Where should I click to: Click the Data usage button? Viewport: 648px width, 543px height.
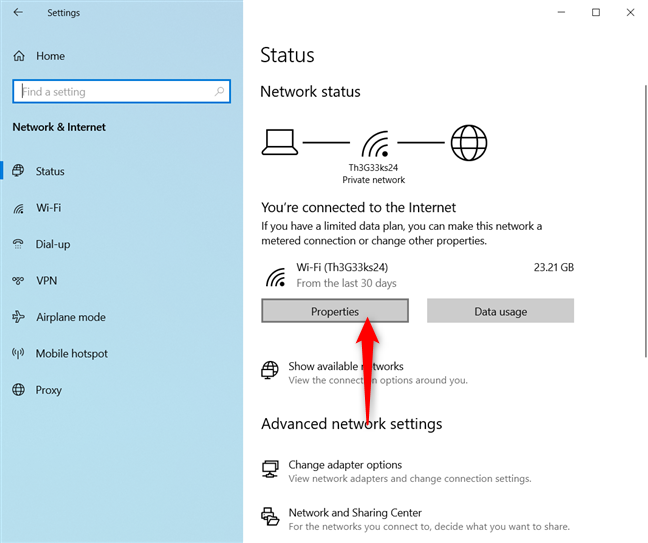click(500, 311)
